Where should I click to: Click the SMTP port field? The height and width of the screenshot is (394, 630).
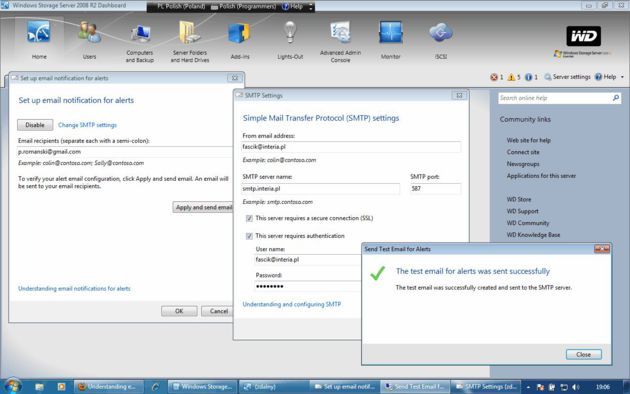click(x=436, y=189)
